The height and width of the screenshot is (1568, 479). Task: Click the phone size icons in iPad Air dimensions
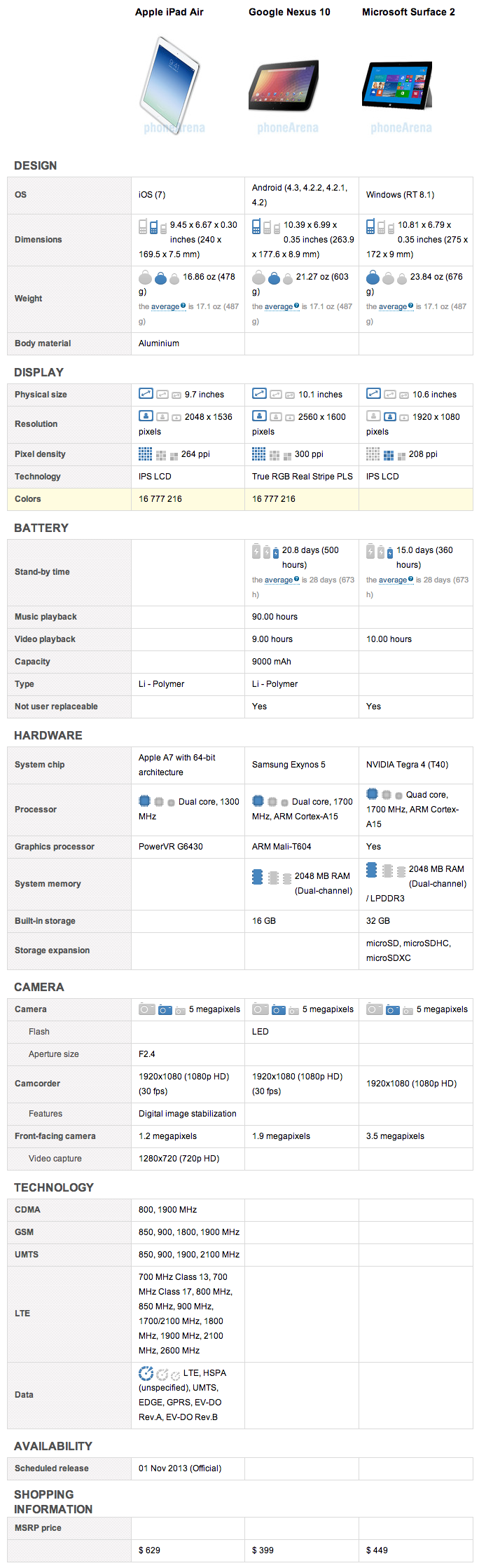(x=152, y=226)
